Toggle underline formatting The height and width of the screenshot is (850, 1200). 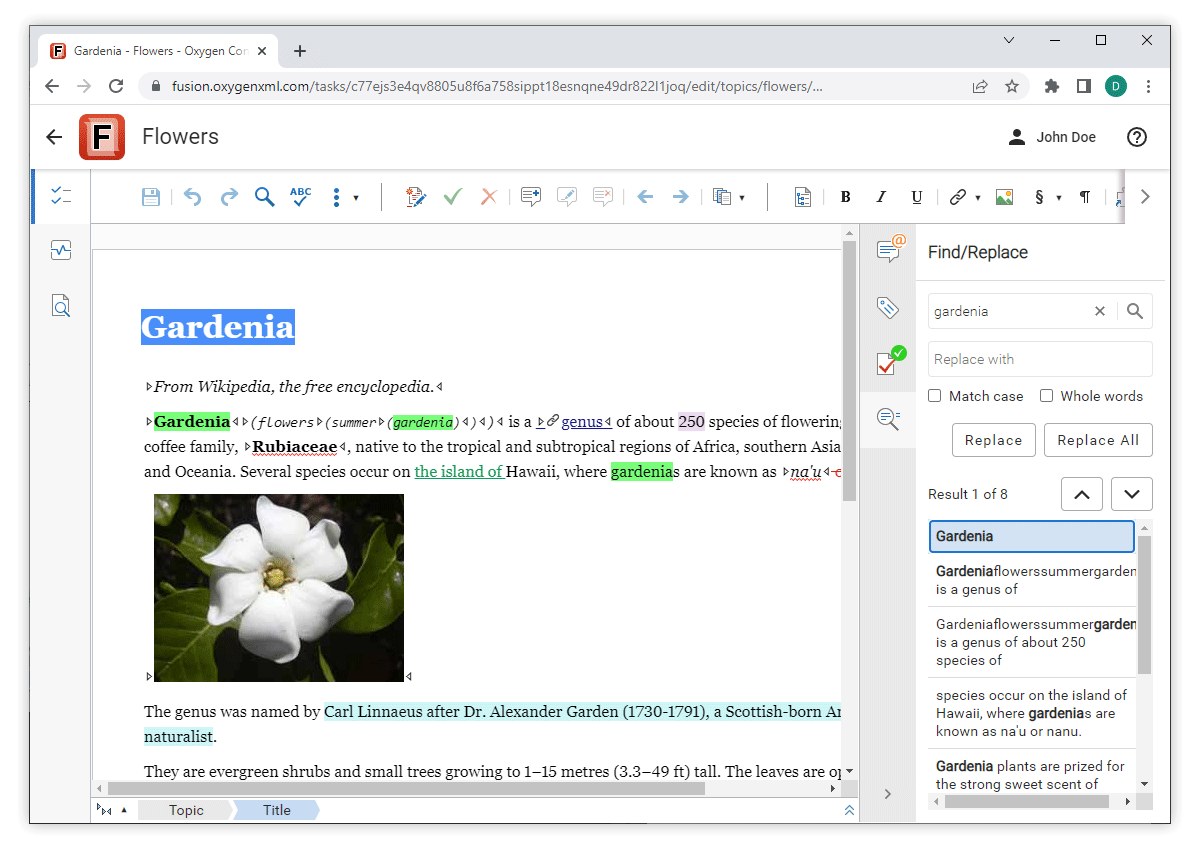pyautogui.click(x=917, y=197)
